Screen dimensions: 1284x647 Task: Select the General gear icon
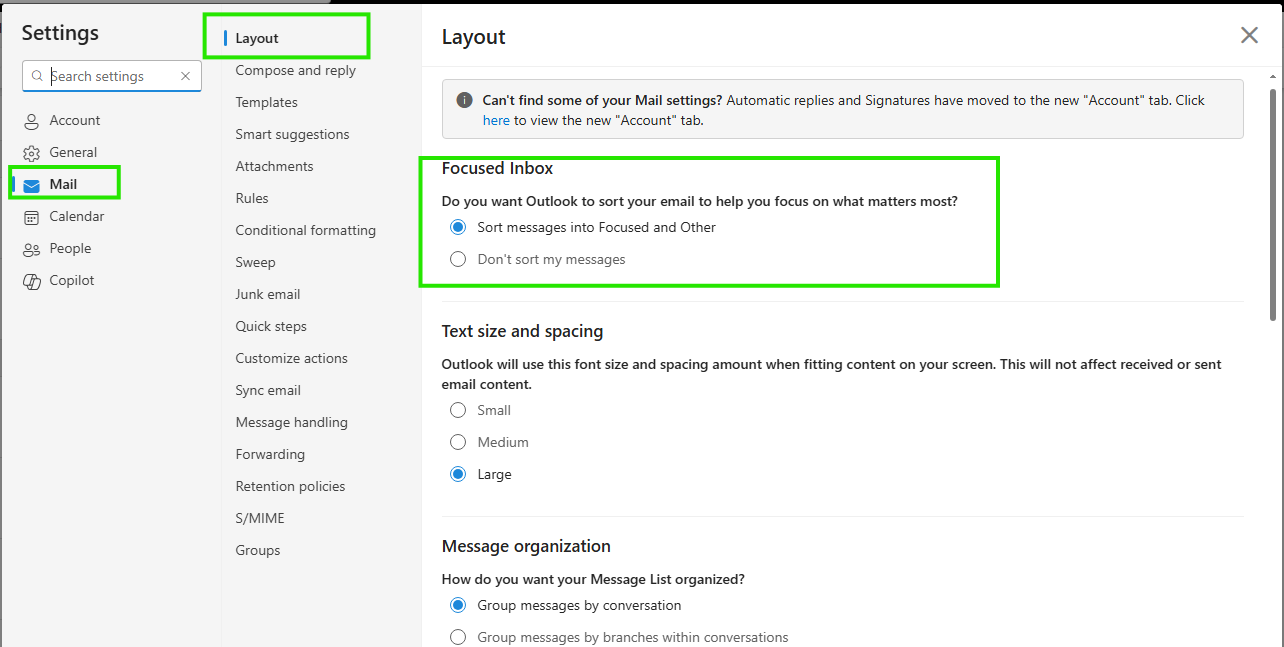point(31,153)
